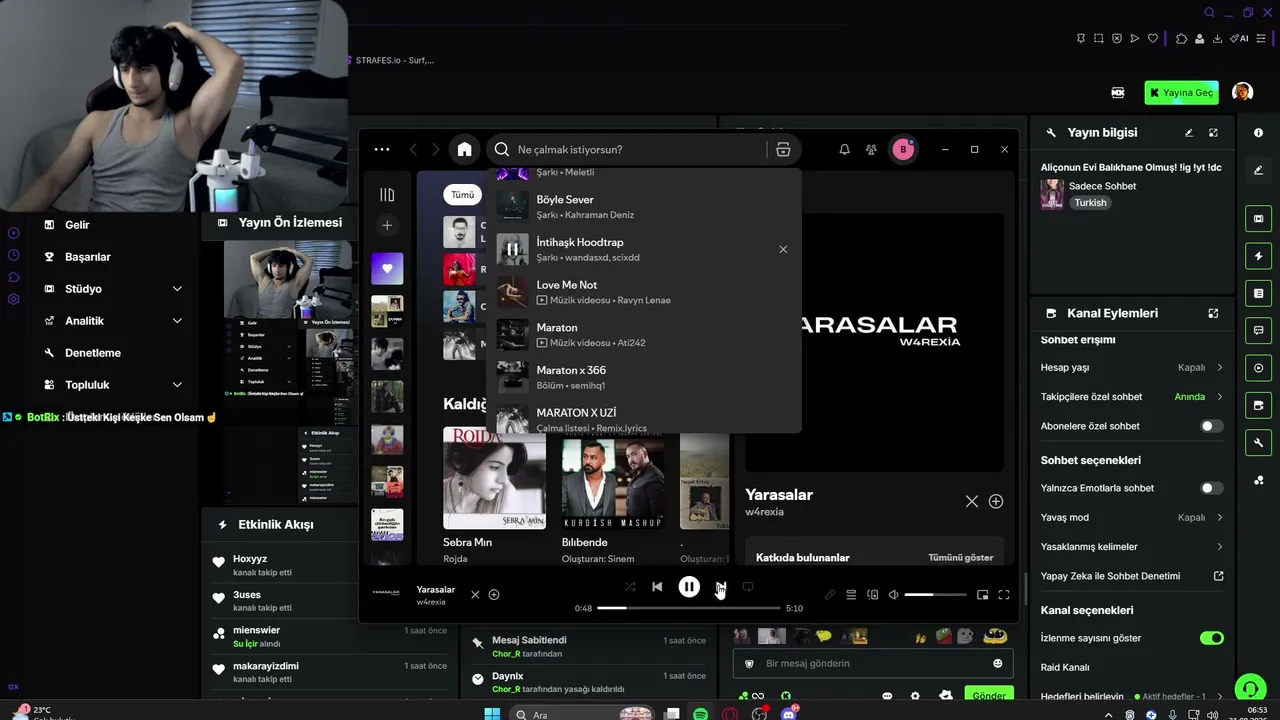Image resolution: width=1280 pixels, height=720 pixels.
Task: Open the Spotify profile avatar menu
Action: tap(903, 150)
